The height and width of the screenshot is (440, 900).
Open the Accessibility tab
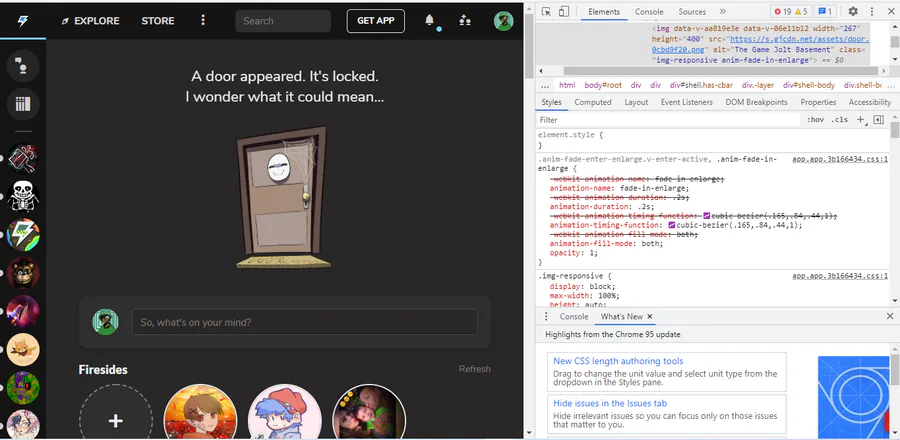coord(870,102)
